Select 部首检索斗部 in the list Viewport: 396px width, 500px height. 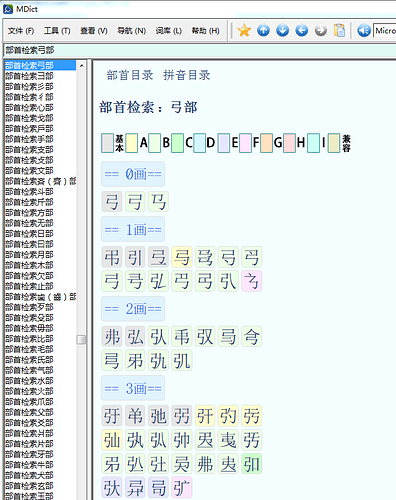click(x=40, y=192)
